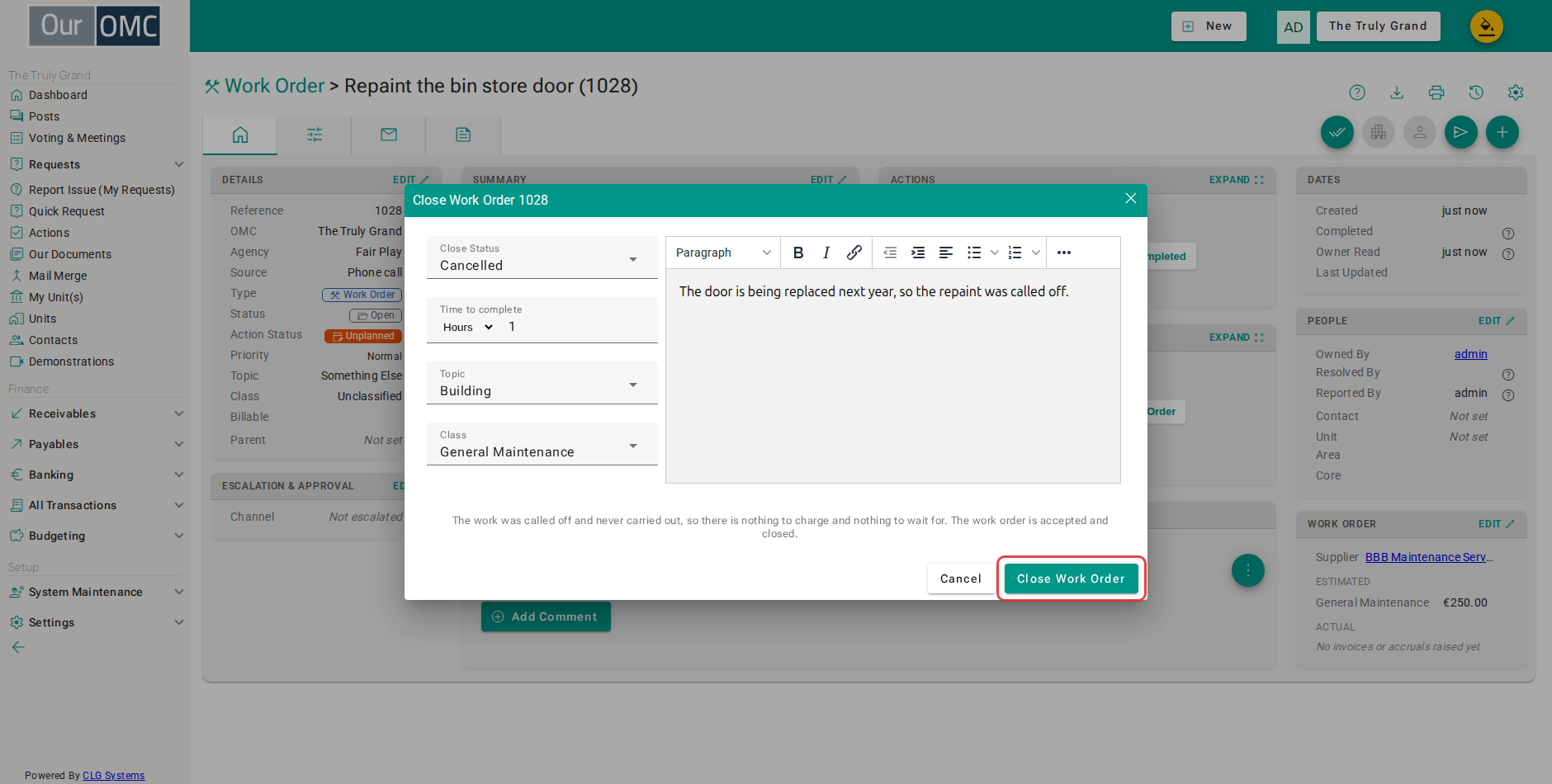This screenshot has height=784, width=1552.
Task: Click the Time to complete value field
Action: (580, 327)
